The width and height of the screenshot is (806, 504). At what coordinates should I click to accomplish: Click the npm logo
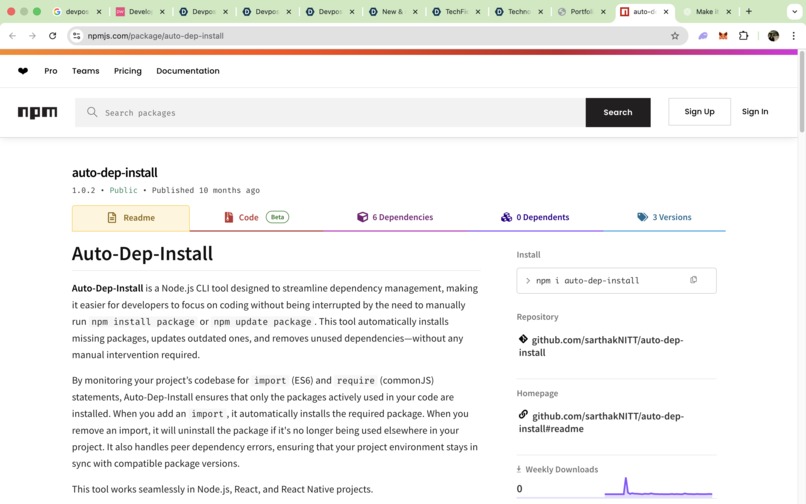pos(38,112)
